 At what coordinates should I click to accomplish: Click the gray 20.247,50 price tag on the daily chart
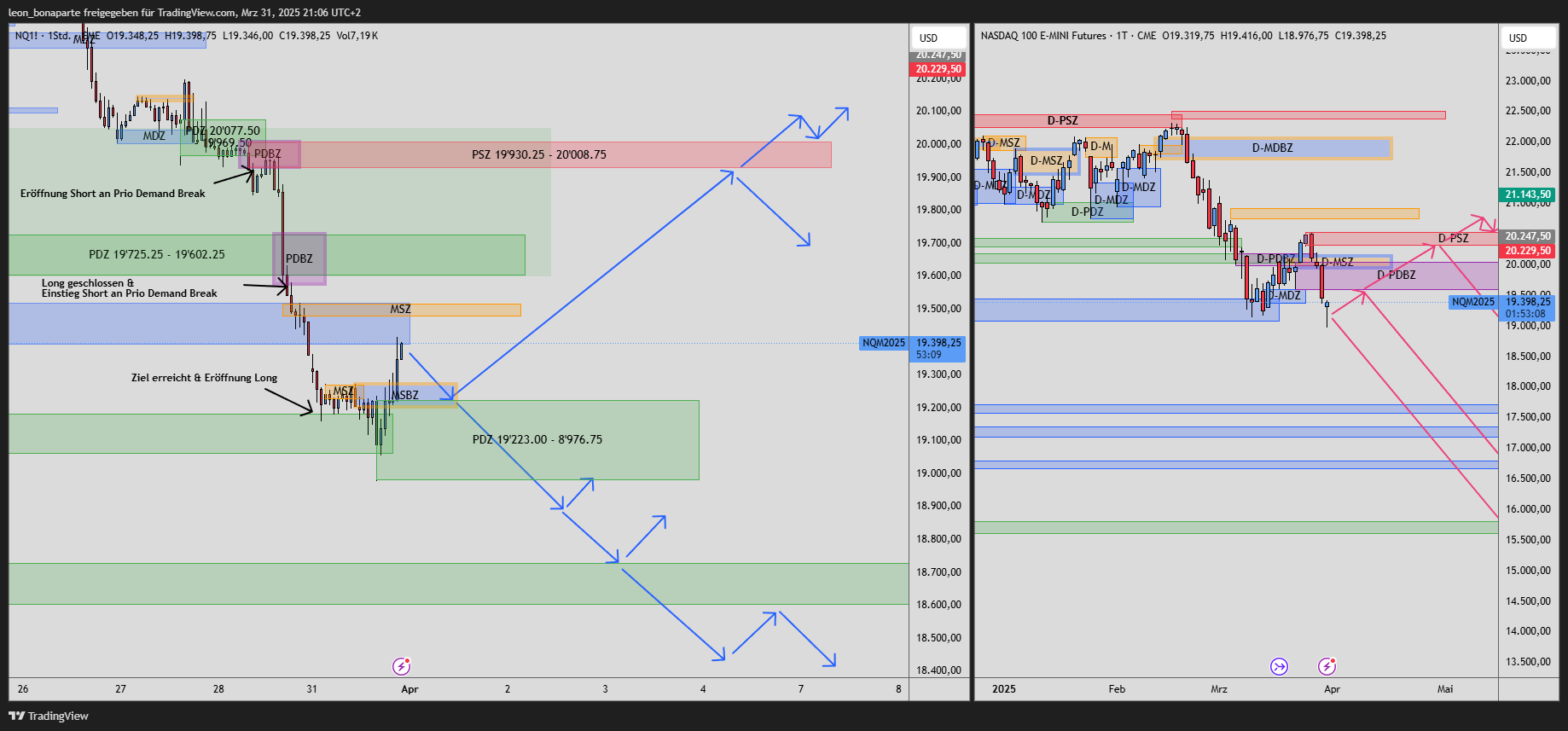click(x=1527, y=236)
